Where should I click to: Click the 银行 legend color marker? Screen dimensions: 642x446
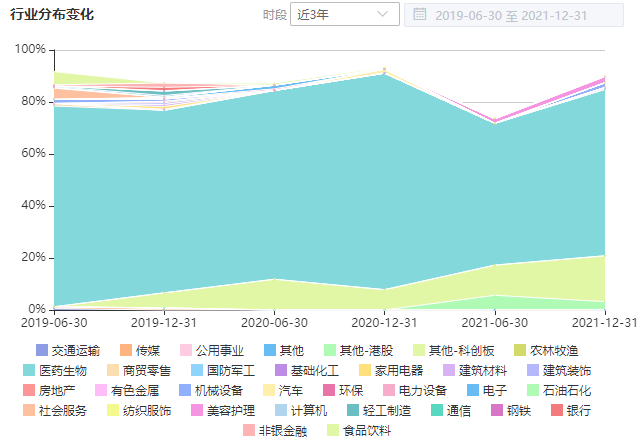pyautogui.click(x=558, y=411)
